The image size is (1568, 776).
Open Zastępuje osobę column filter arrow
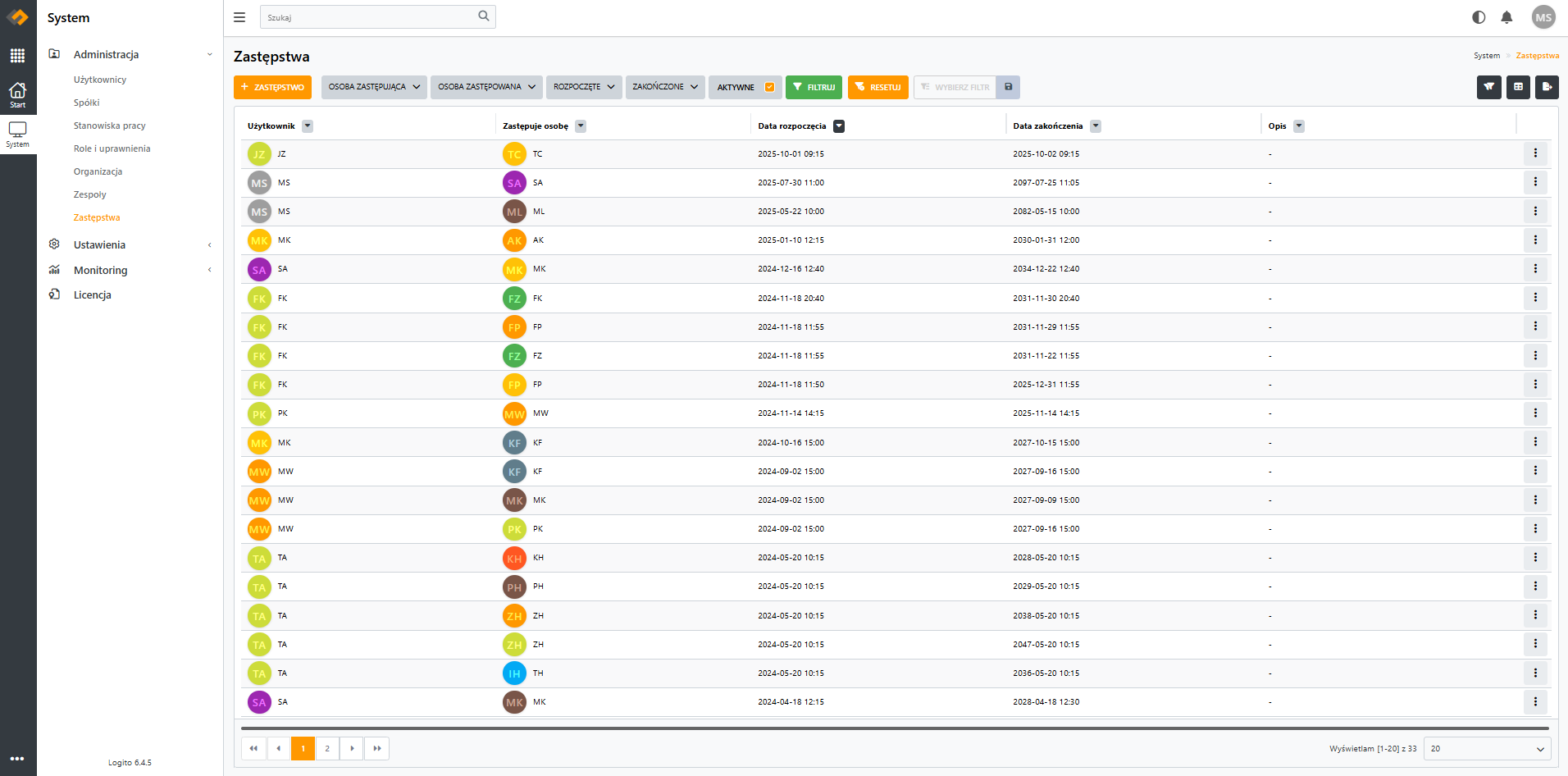581,126
